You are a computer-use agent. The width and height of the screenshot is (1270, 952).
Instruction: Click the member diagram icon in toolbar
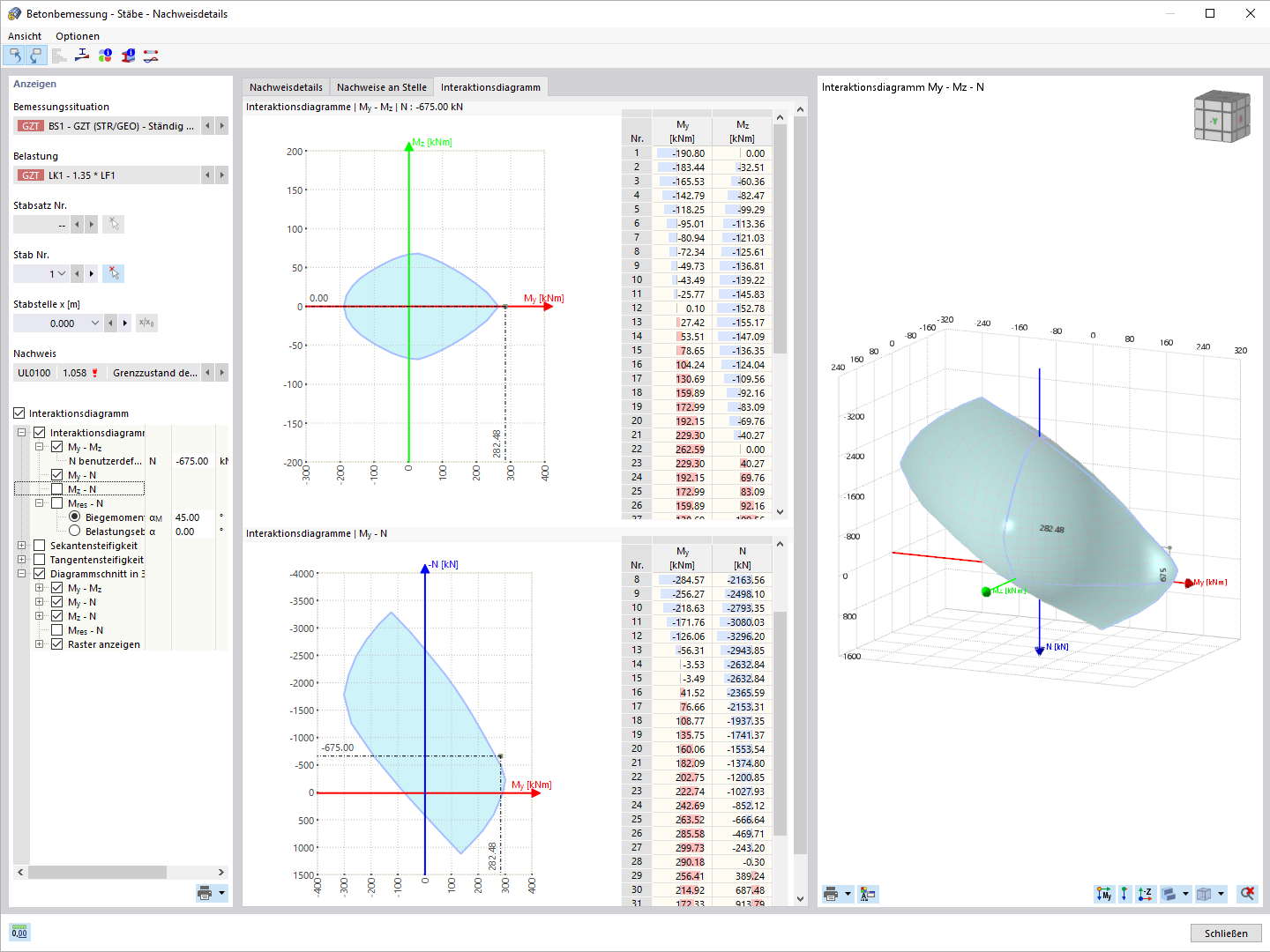coord(150,55)
